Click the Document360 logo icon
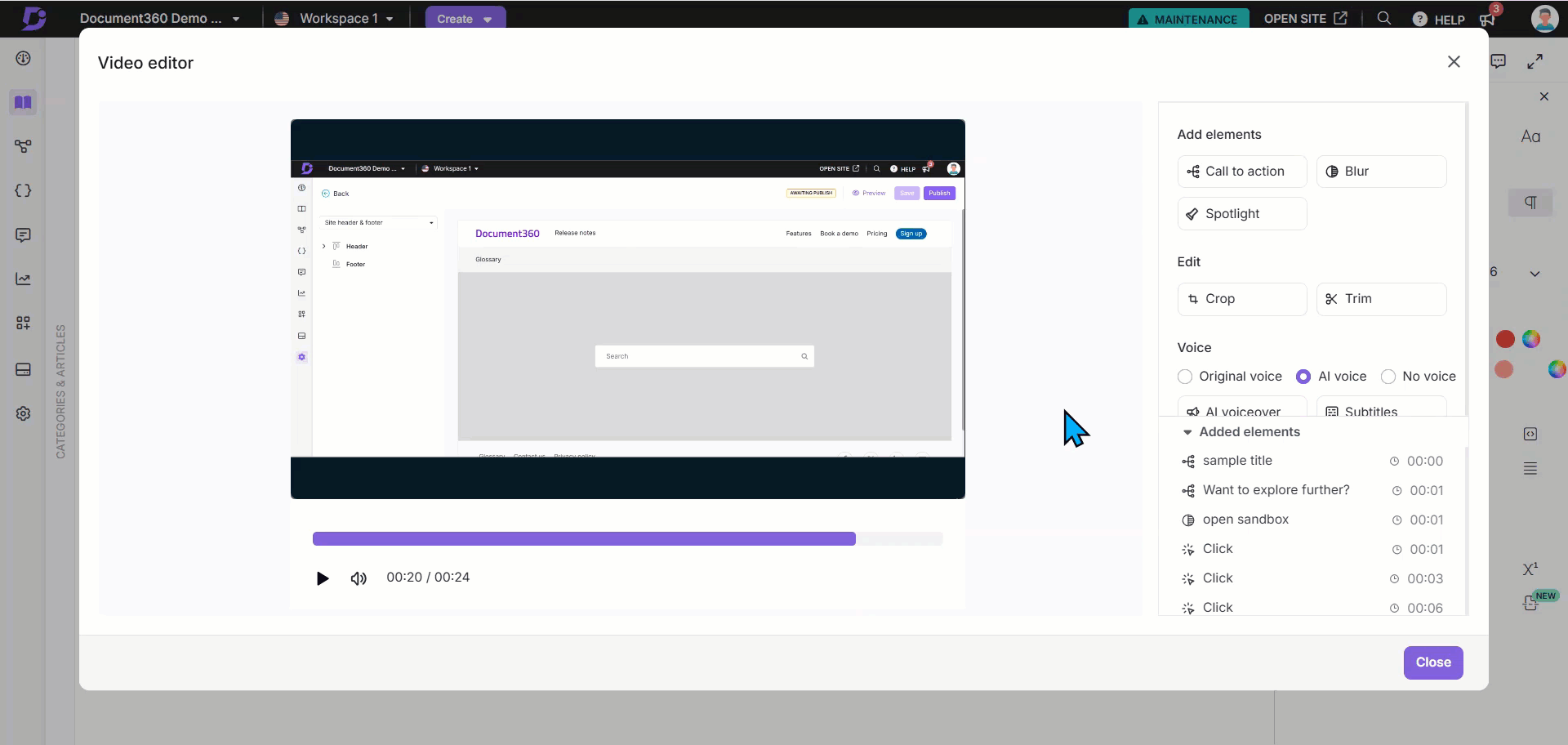 [33, 18]
